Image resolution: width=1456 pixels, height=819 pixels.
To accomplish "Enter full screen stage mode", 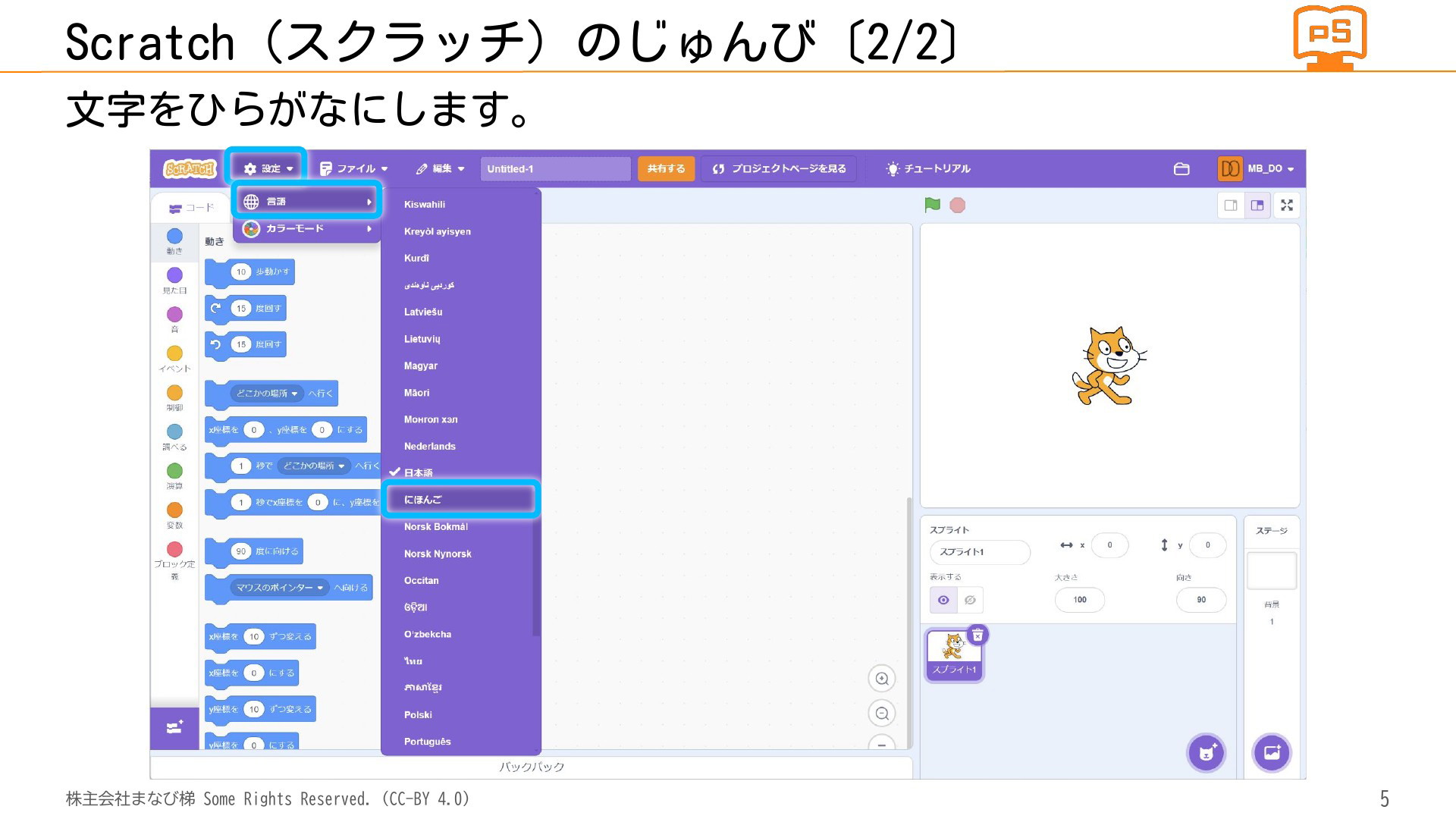I will [1287, 206].
